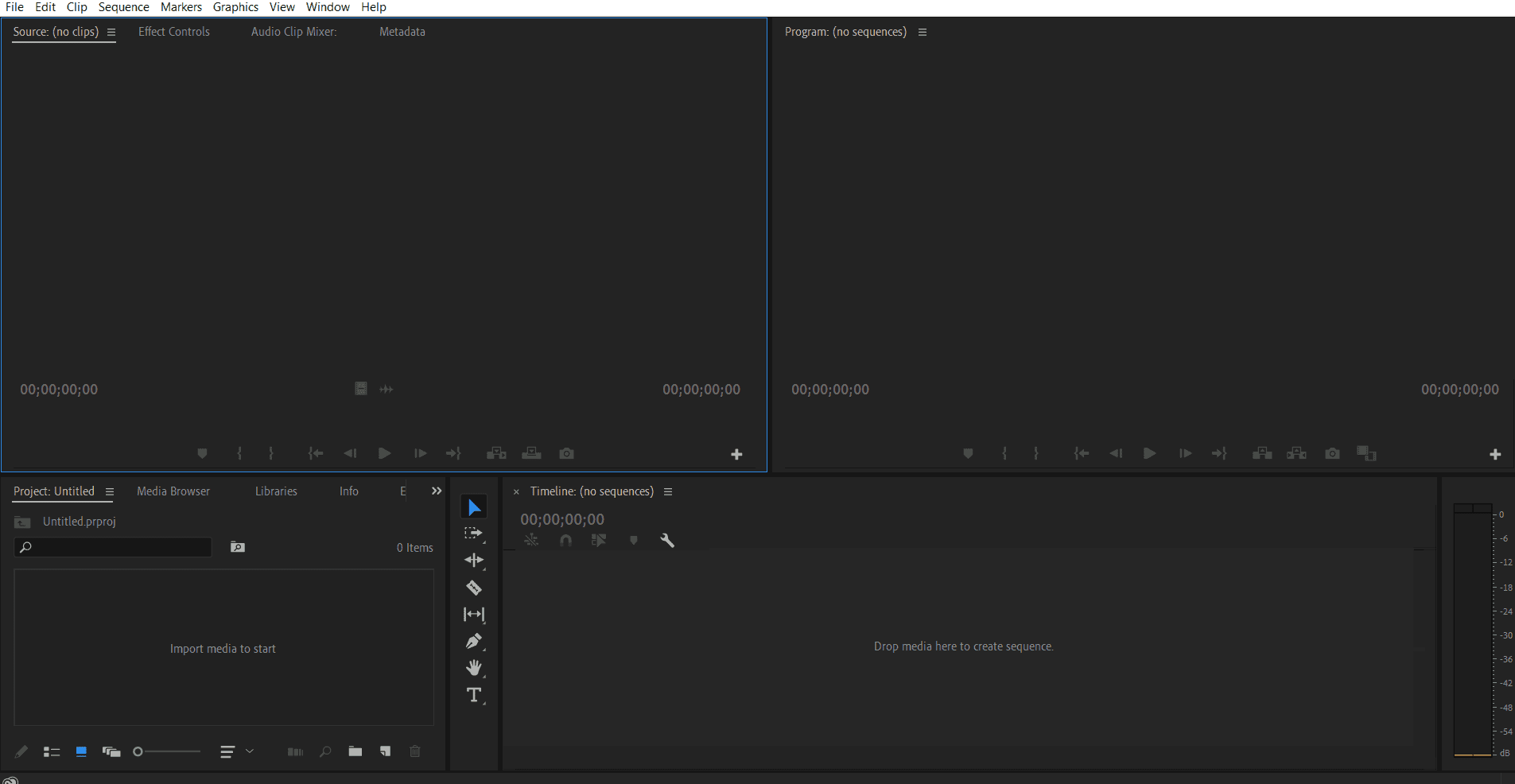Switch Project panel to Icon View
The image size is (1515, 784).
(x=81, y=751)
